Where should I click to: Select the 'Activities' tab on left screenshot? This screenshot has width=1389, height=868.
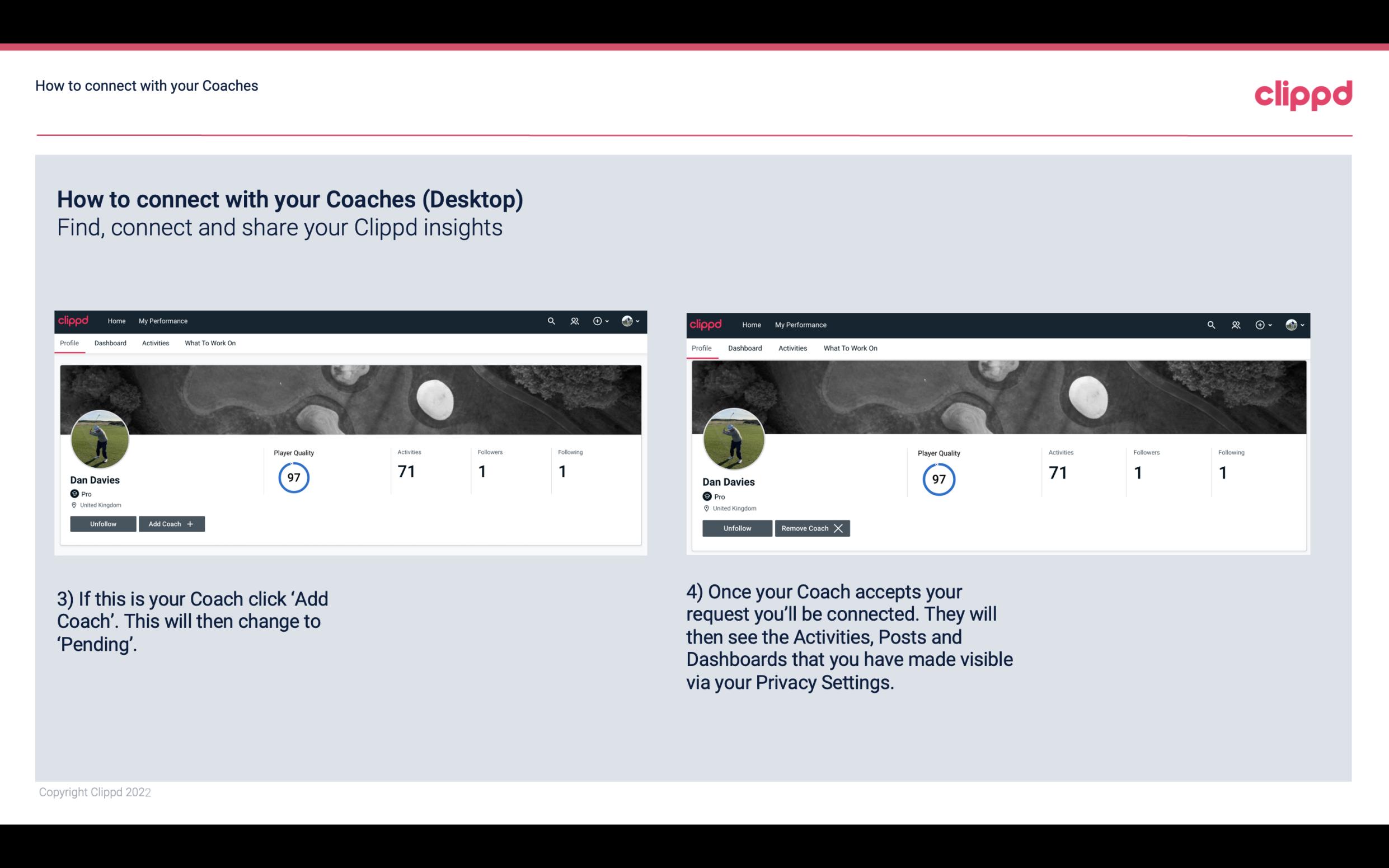(155, 342)
